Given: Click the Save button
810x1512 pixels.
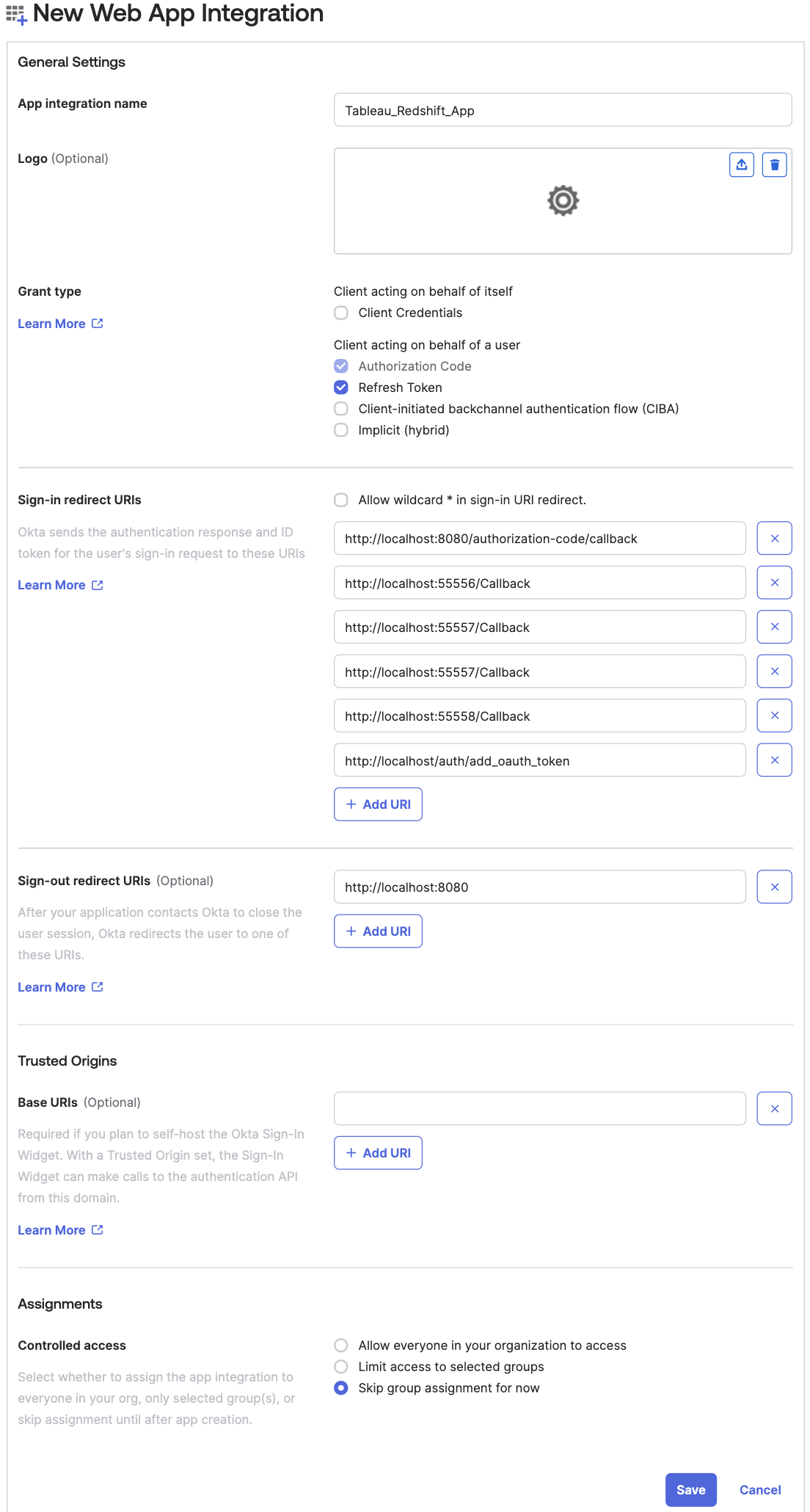Looking at the screenshot, I should [x=690, y=1490].
